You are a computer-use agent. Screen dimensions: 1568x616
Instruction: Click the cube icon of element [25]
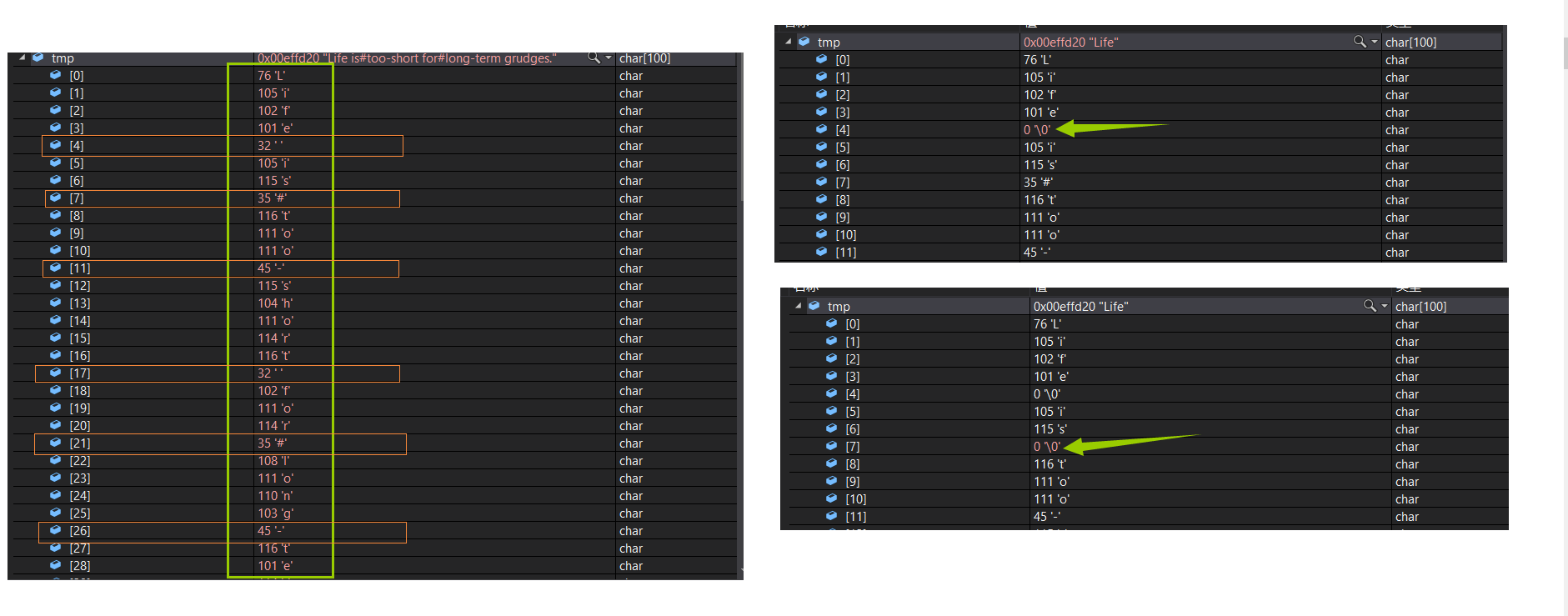point(55,513)
